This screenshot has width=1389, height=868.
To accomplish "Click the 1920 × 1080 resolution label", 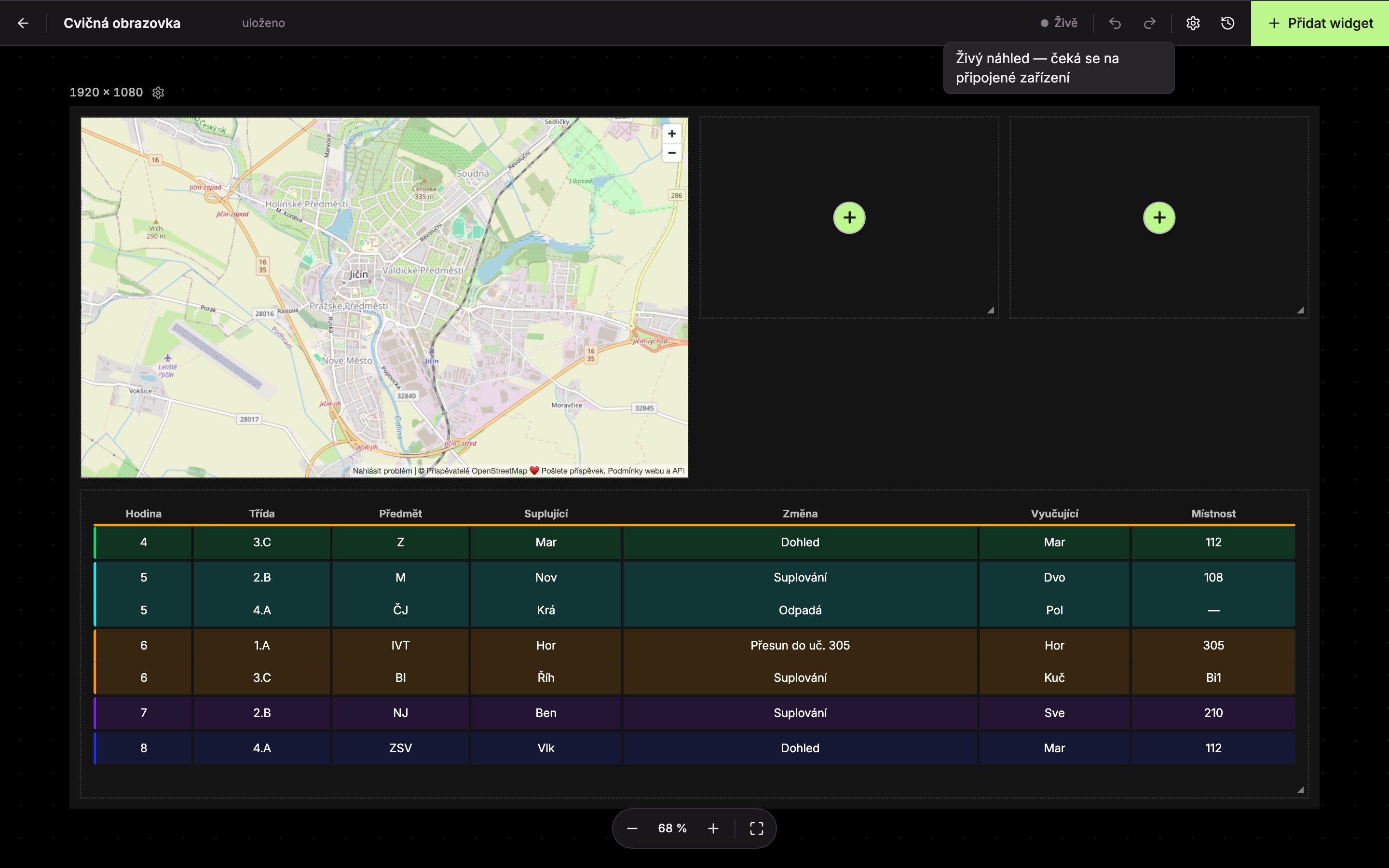I will [x=106, y=93].
